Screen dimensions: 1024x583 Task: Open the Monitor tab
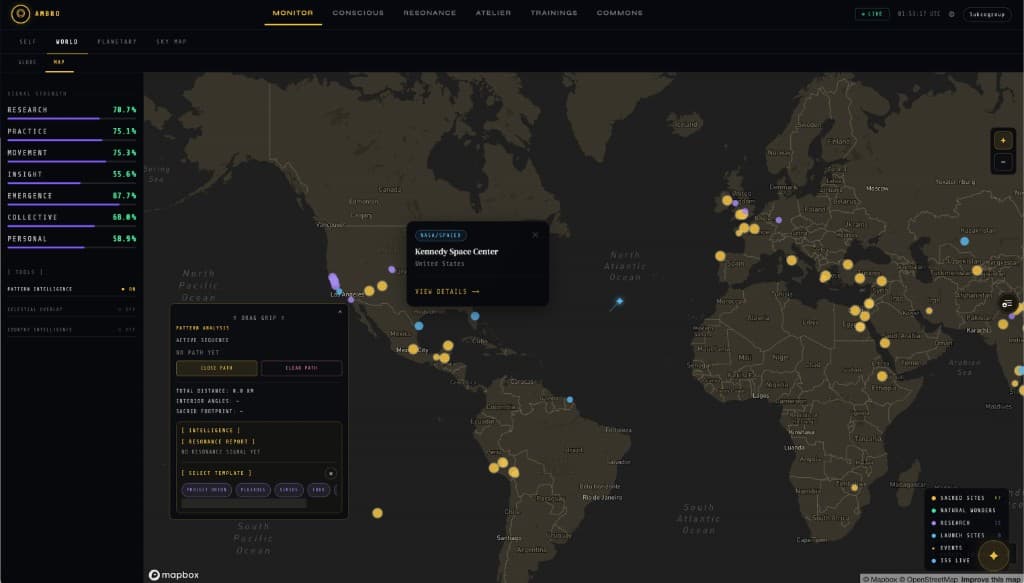coord(293,13)
